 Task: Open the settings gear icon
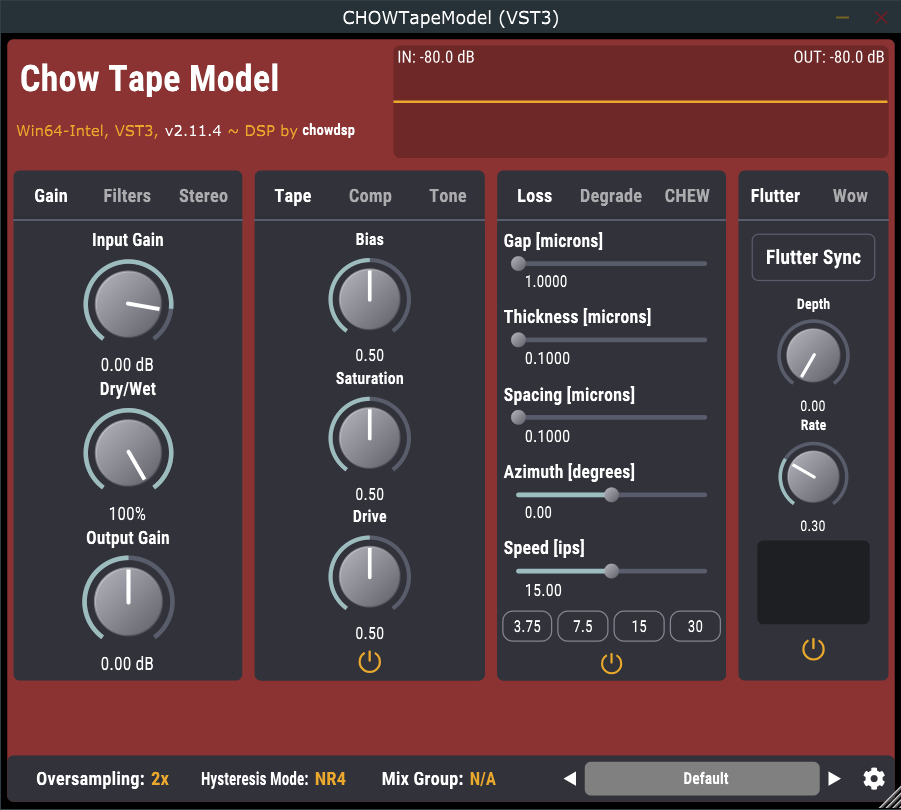(874, 779)
